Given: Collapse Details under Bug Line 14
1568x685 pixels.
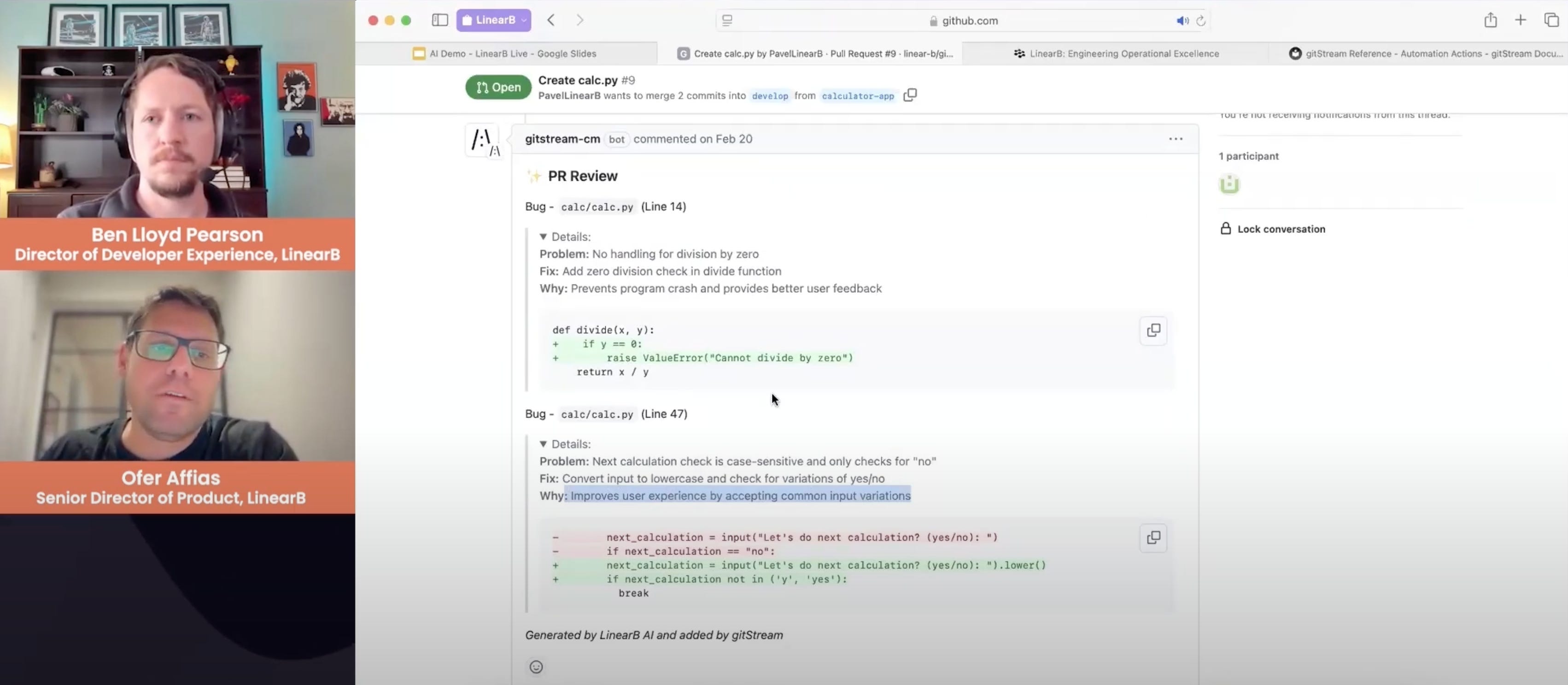Looking at the screenshot, I should (x=565, y=237).
